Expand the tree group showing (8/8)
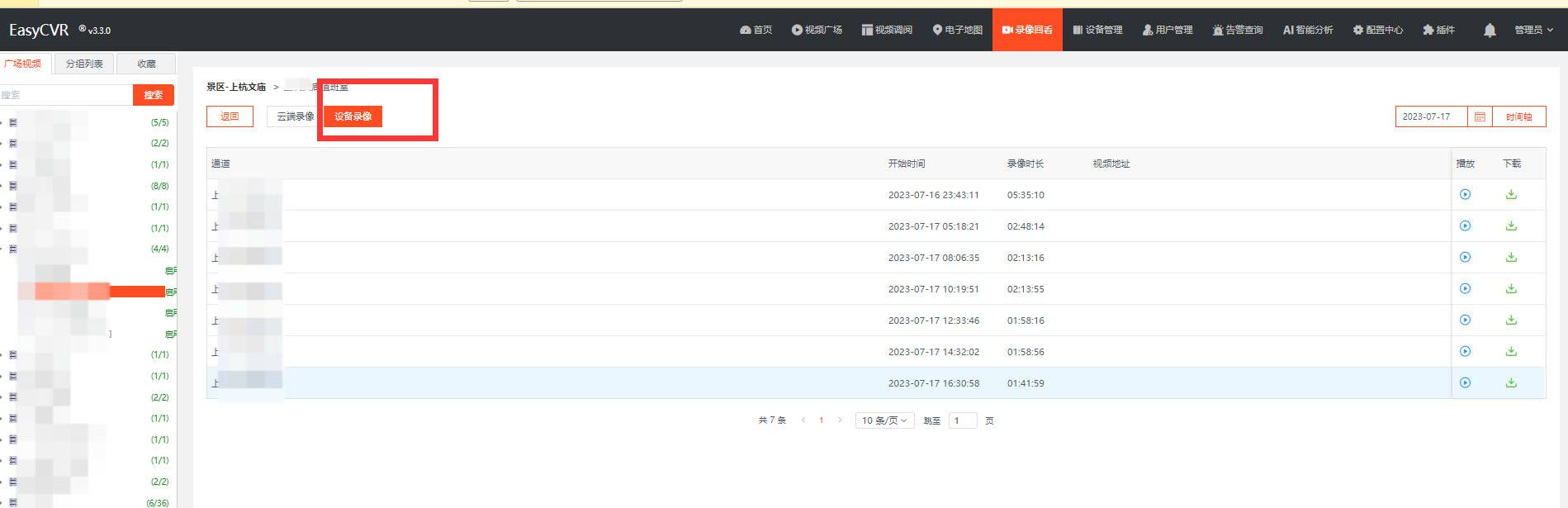Image resolution: width=1568 pixels, height=508 pixels. 2,186
